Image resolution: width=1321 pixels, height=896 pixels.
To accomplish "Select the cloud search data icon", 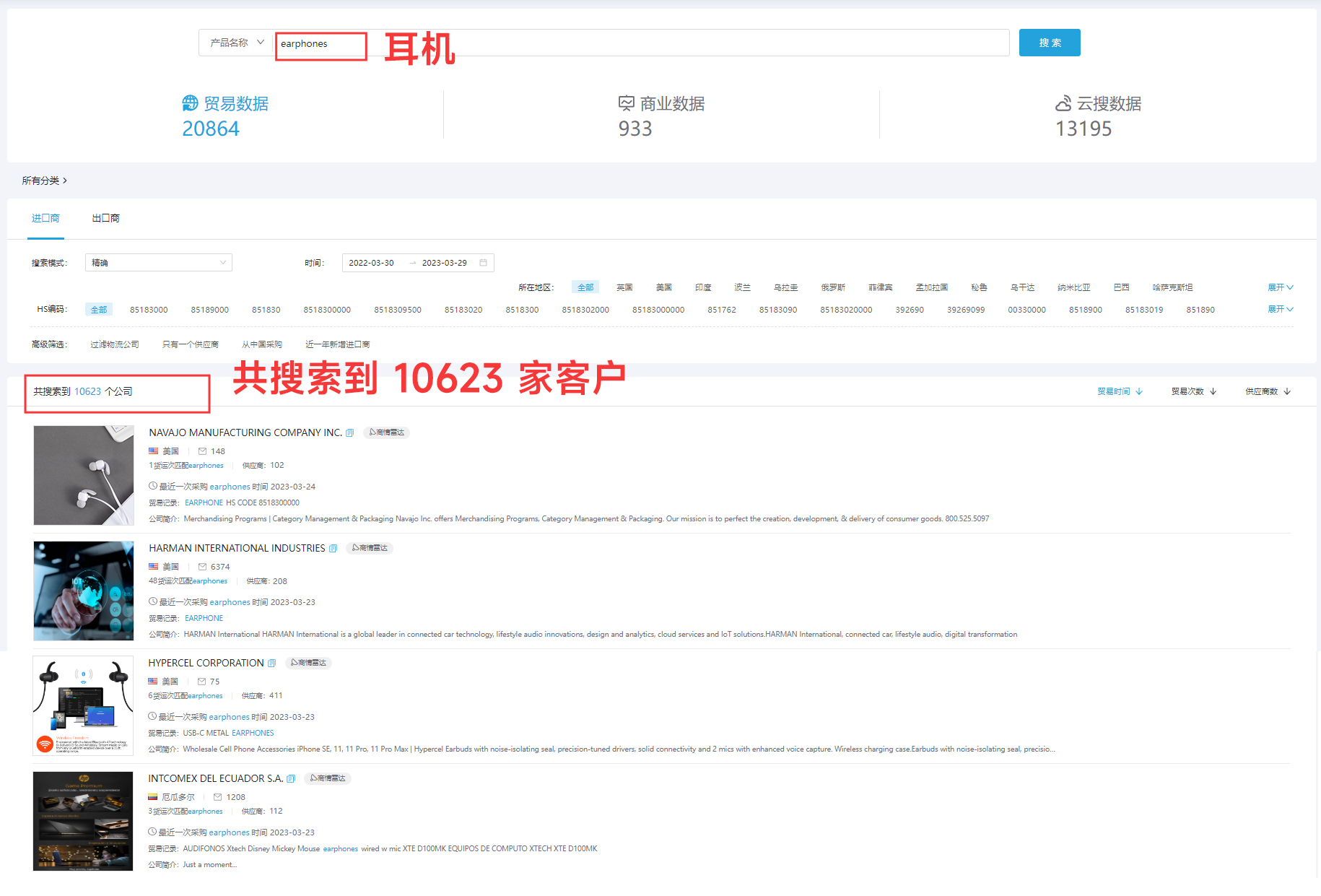I will [x=1063, y=103].
